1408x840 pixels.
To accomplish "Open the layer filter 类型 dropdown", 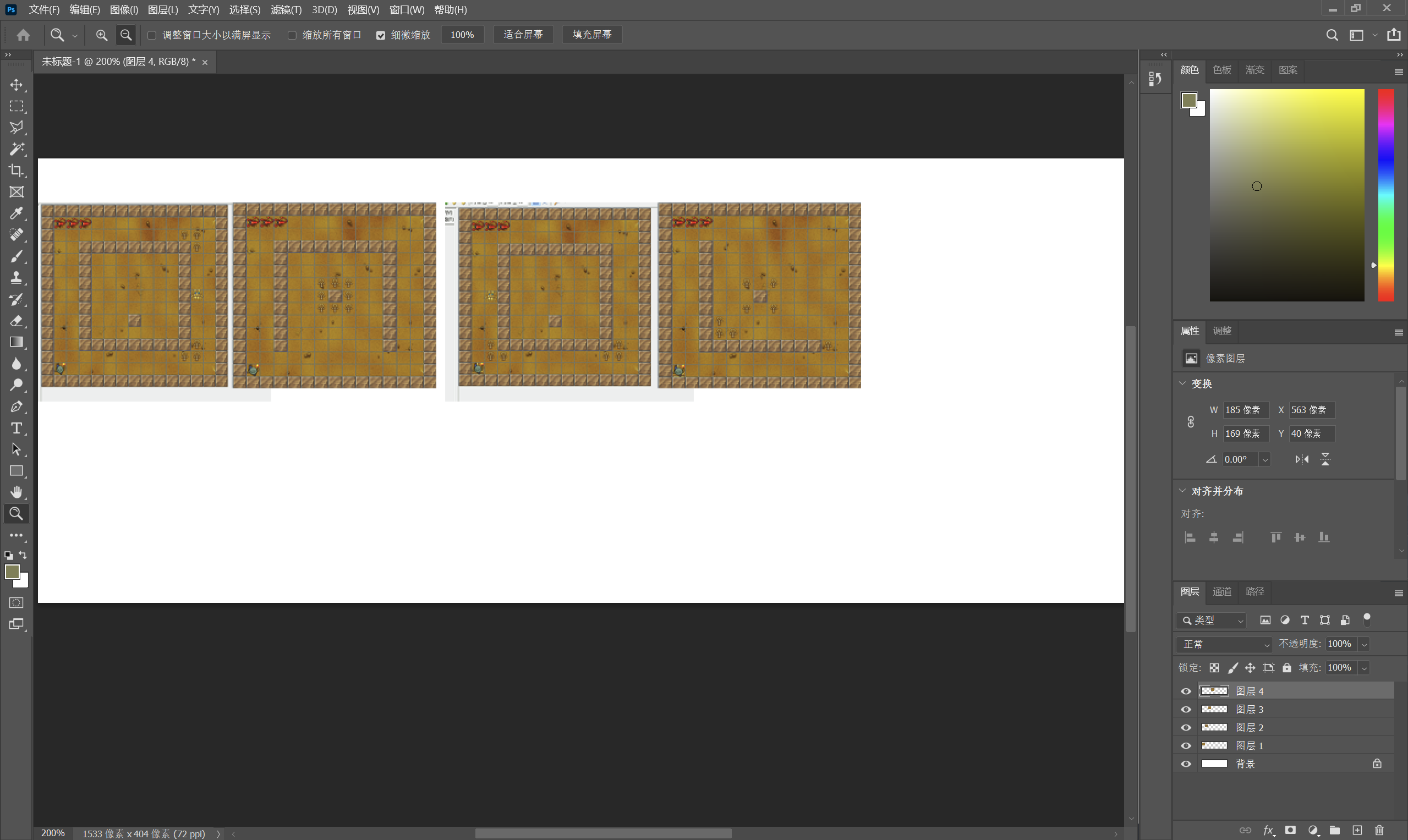I will point(1212,621).
